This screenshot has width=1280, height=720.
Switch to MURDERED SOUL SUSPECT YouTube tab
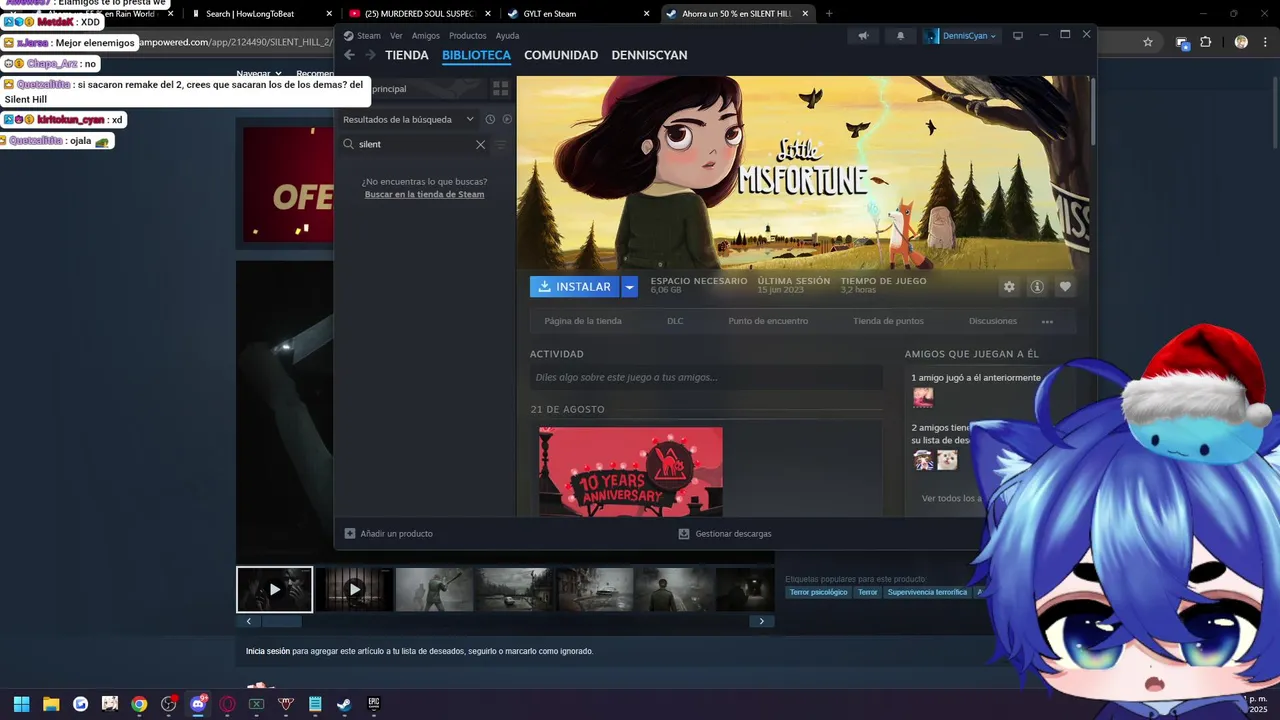point(419,14)
